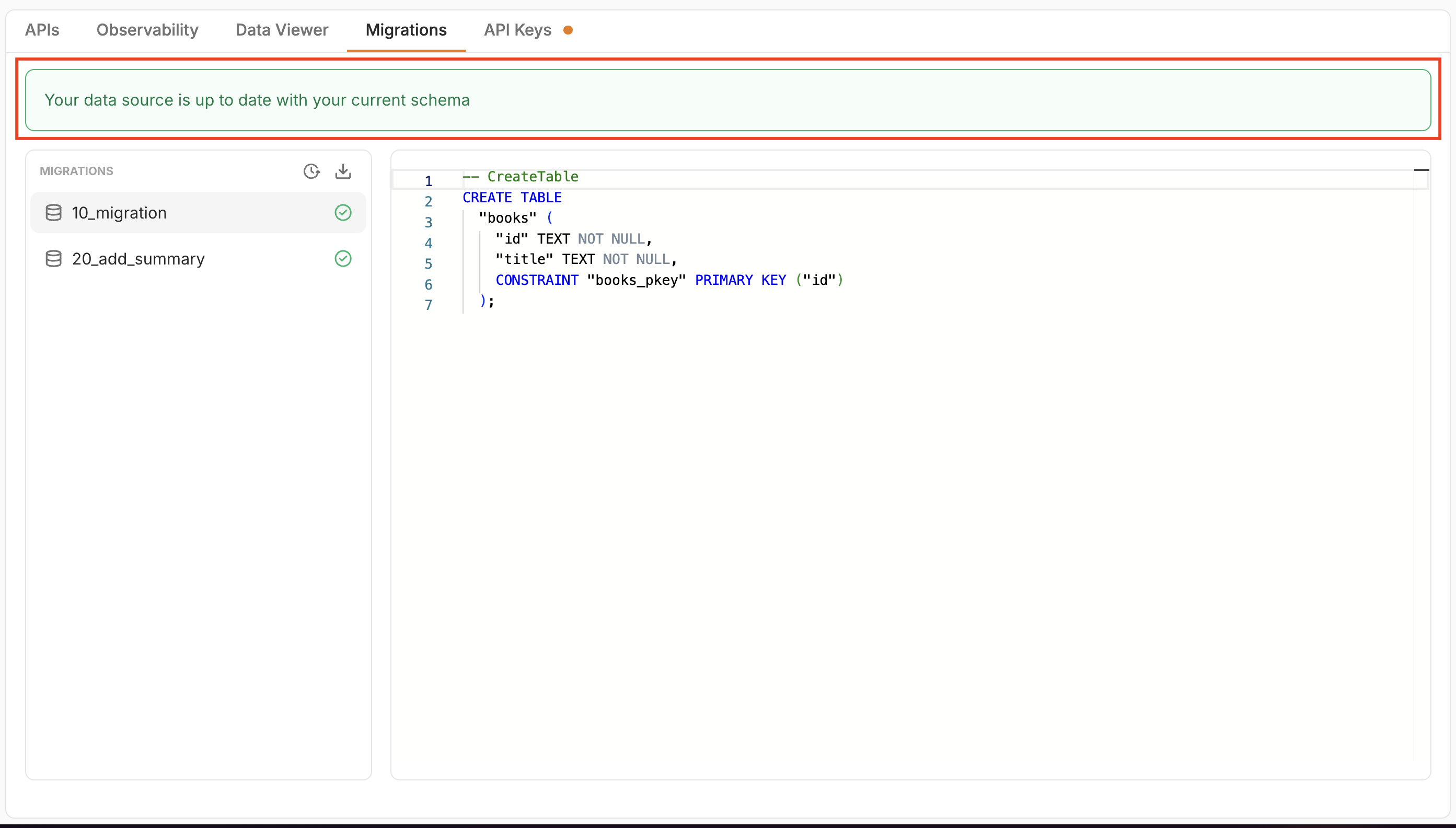Click the CREATE TABLE line in editor
The image size is (1456, 828).
512,198
